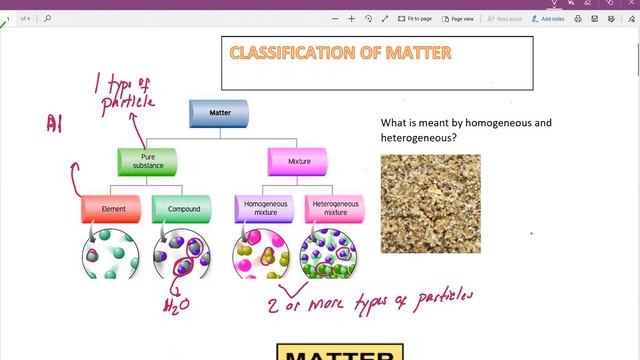The height and width of the screenshot is (360, 640).
Task: Select the eraser tool in the title bar
Action: (588, 3)
